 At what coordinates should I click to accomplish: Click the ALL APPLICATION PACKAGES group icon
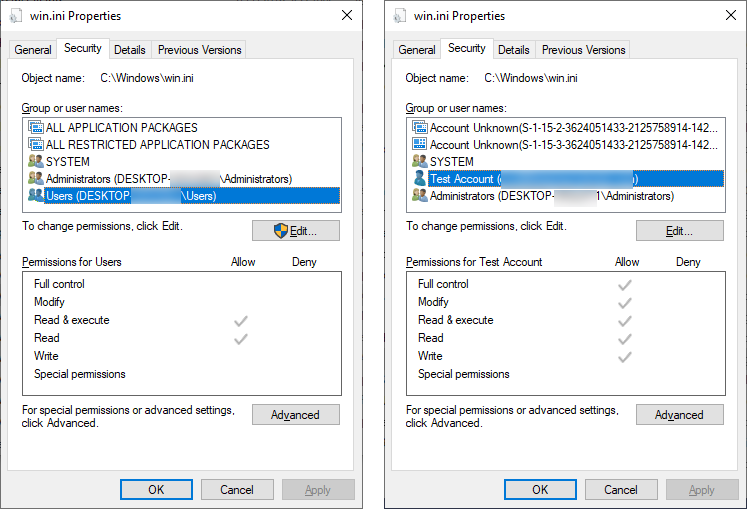point(36,128)
